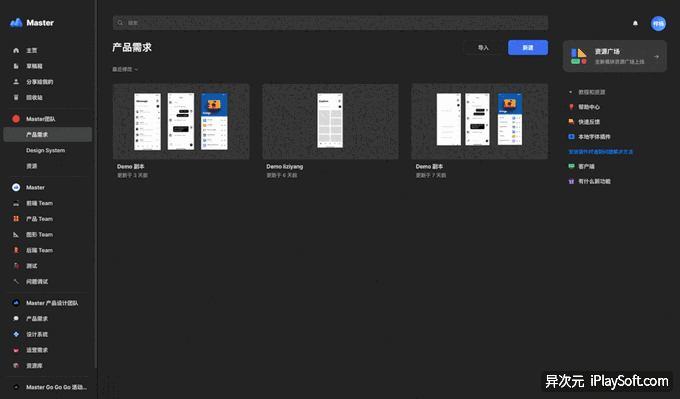The width and height of the screenshot is (680, 399).
Task: Collapse the 教程和资源 section triangle
Action: [x=570, y=92]
